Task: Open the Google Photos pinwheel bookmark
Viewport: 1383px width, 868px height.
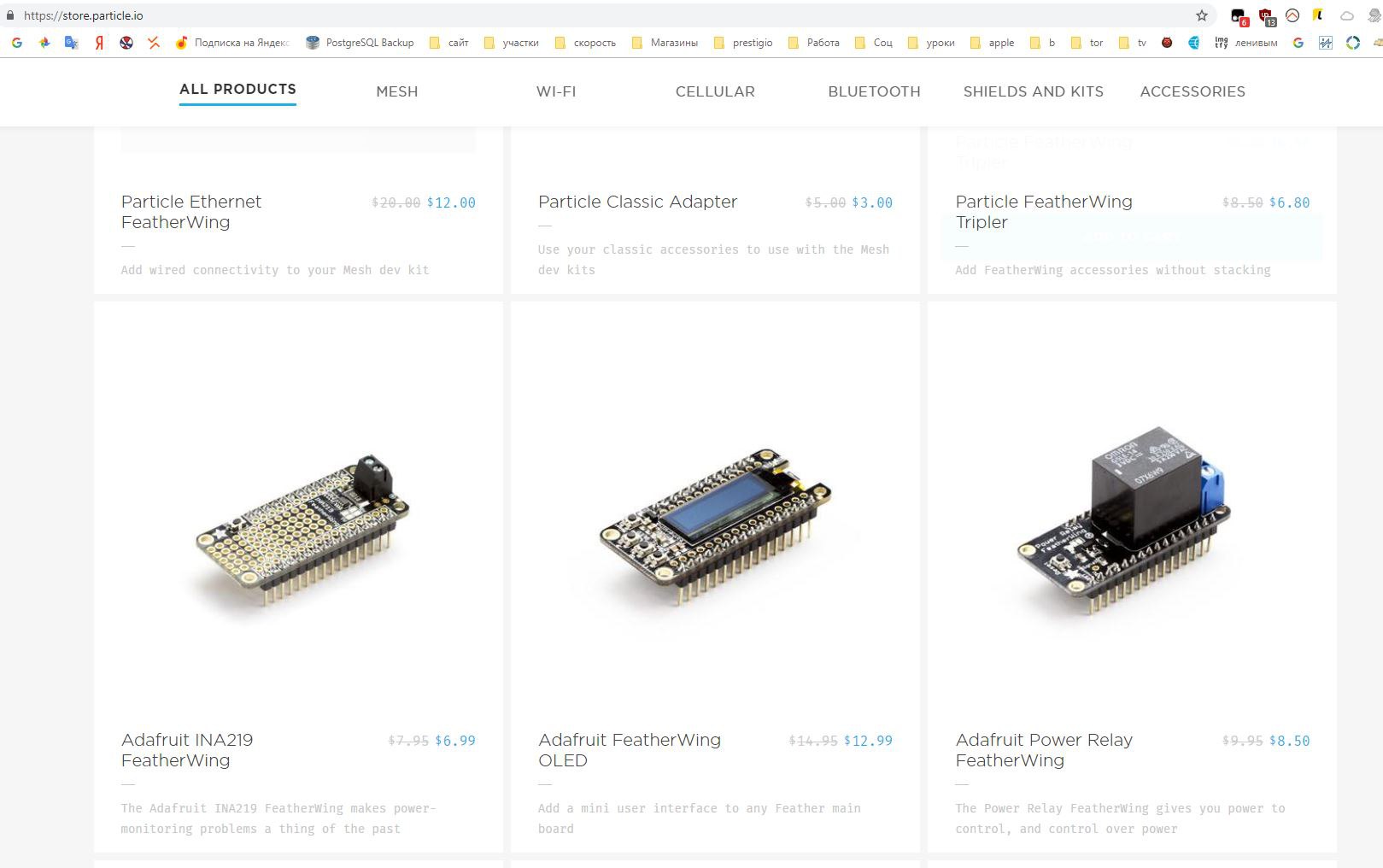Action: click(44, 42)
